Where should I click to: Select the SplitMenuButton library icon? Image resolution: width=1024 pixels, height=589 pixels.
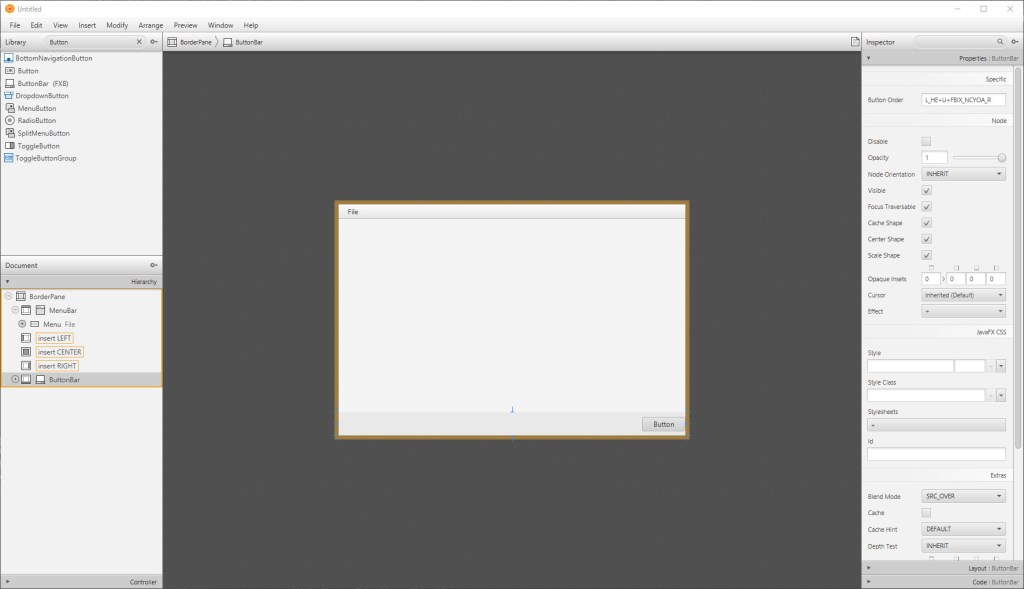point(9,133)
